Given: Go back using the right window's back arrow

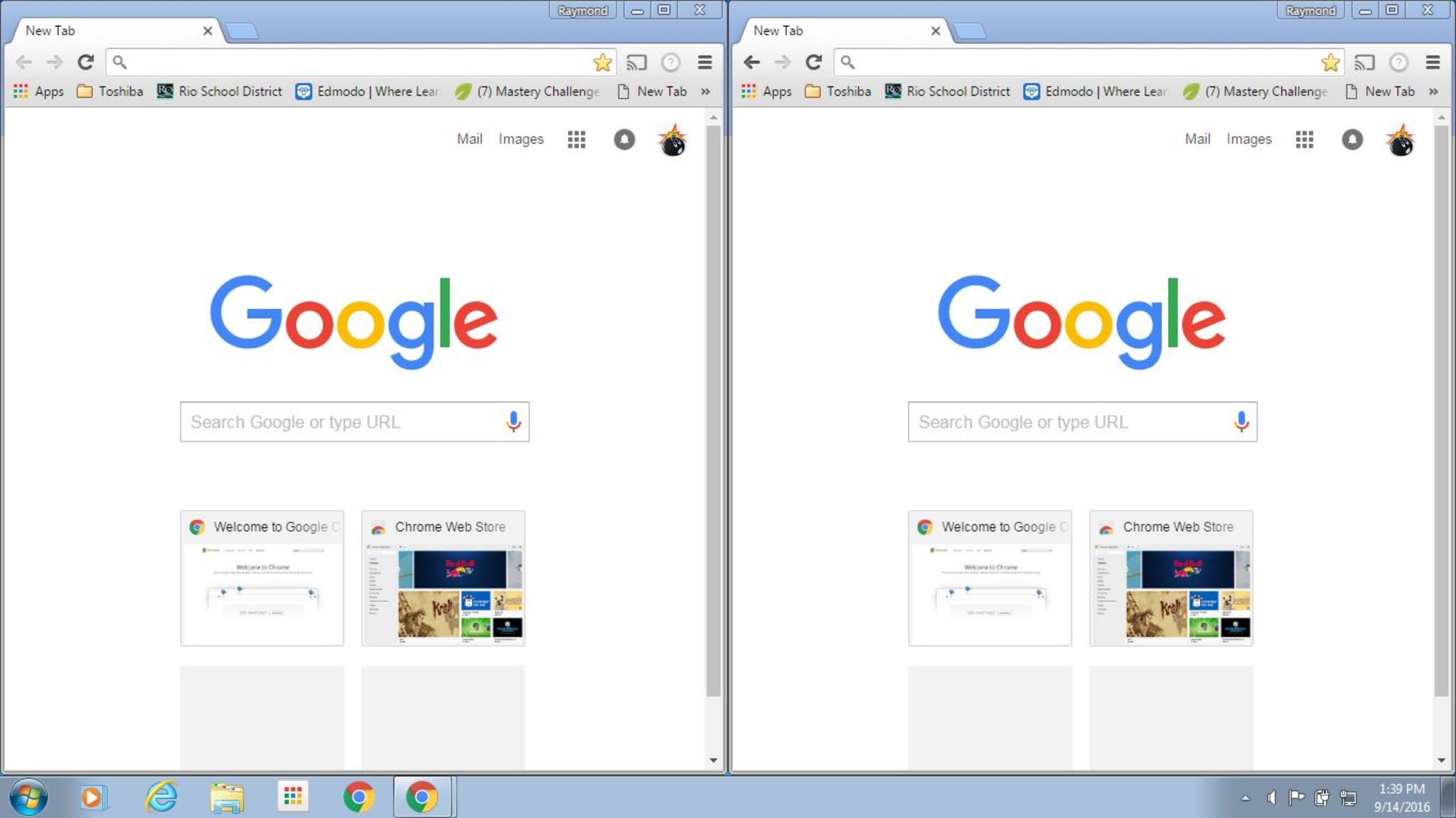Looking at the screenshot, I should pos(751,63).
